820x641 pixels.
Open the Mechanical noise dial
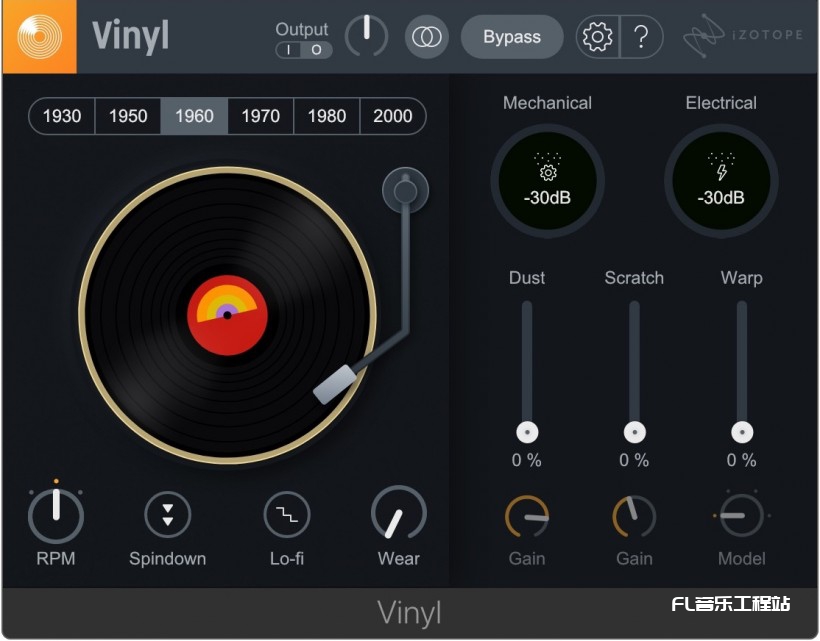(547, 182)
